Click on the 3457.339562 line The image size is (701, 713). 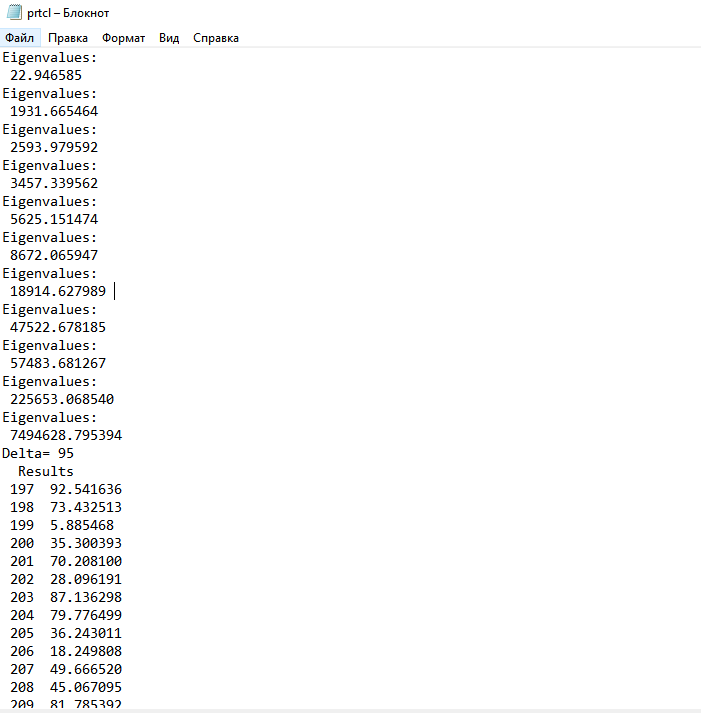54,183
